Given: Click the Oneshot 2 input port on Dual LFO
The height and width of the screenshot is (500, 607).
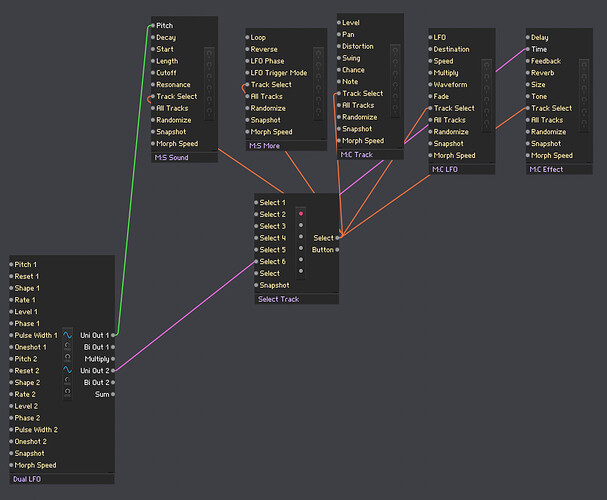Looking at the screenshot, I should click(x=11, y=442).
